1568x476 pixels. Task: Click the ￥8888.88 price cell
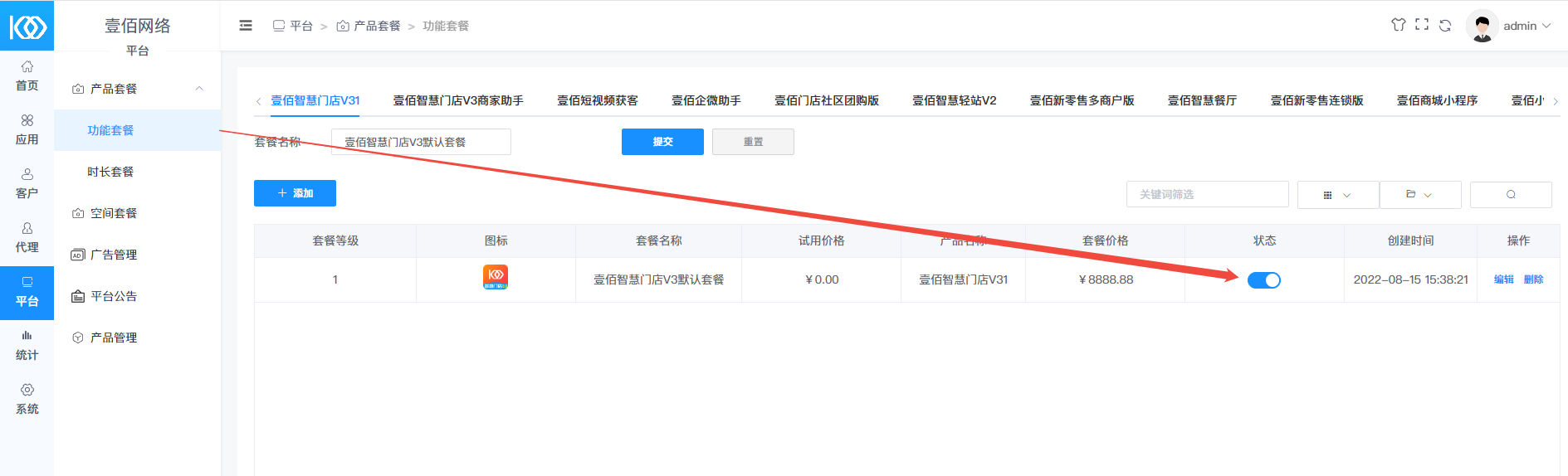click(1106, 279)
